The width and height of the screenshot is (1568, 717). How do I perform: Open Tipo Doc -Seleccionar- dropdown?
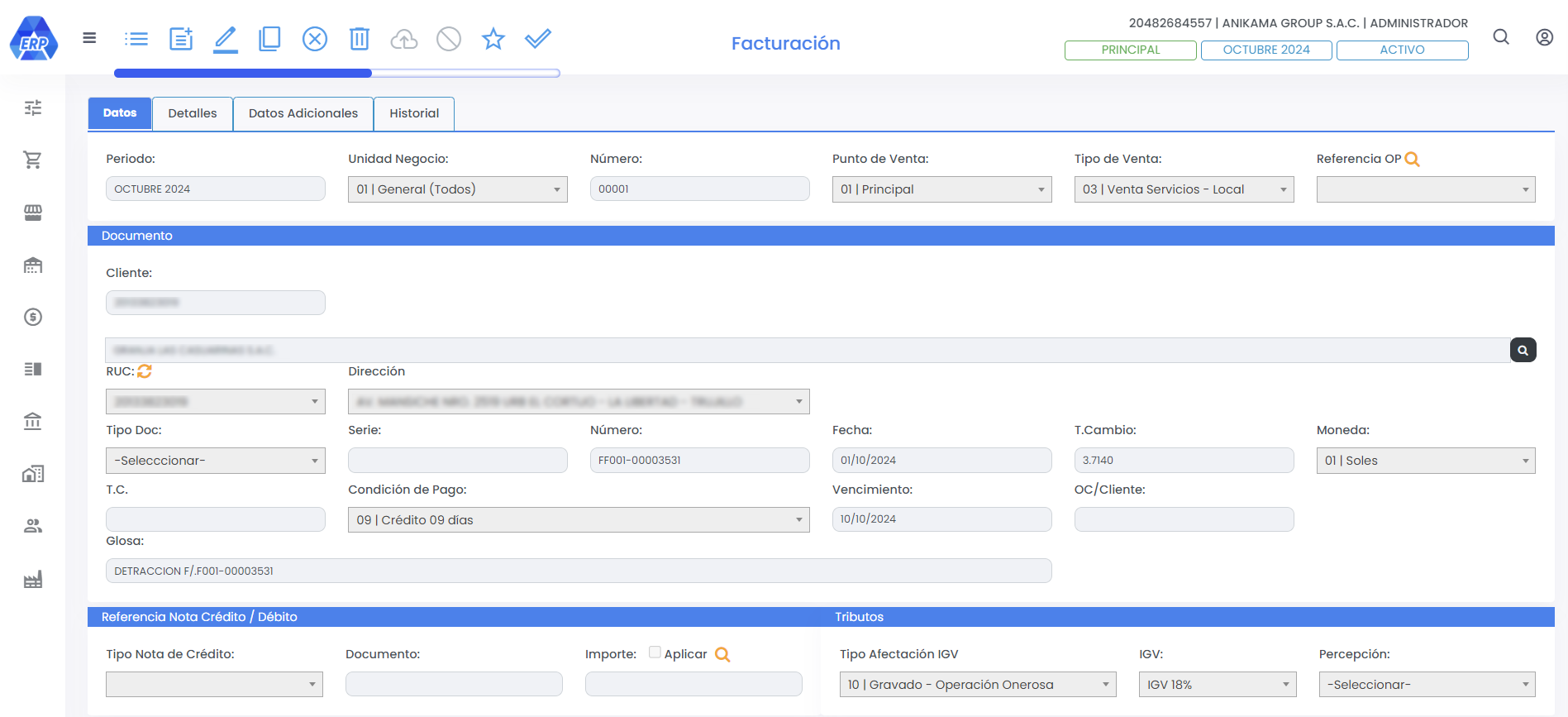[216, 461]
